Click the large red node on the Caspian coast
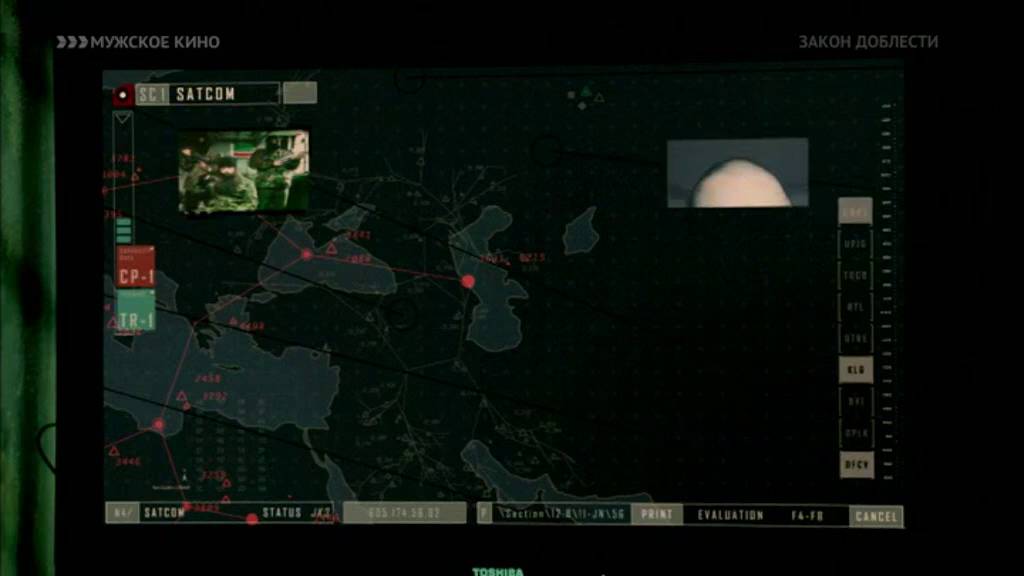Screen dimensions: 1024x576 (x=468, y=281)
